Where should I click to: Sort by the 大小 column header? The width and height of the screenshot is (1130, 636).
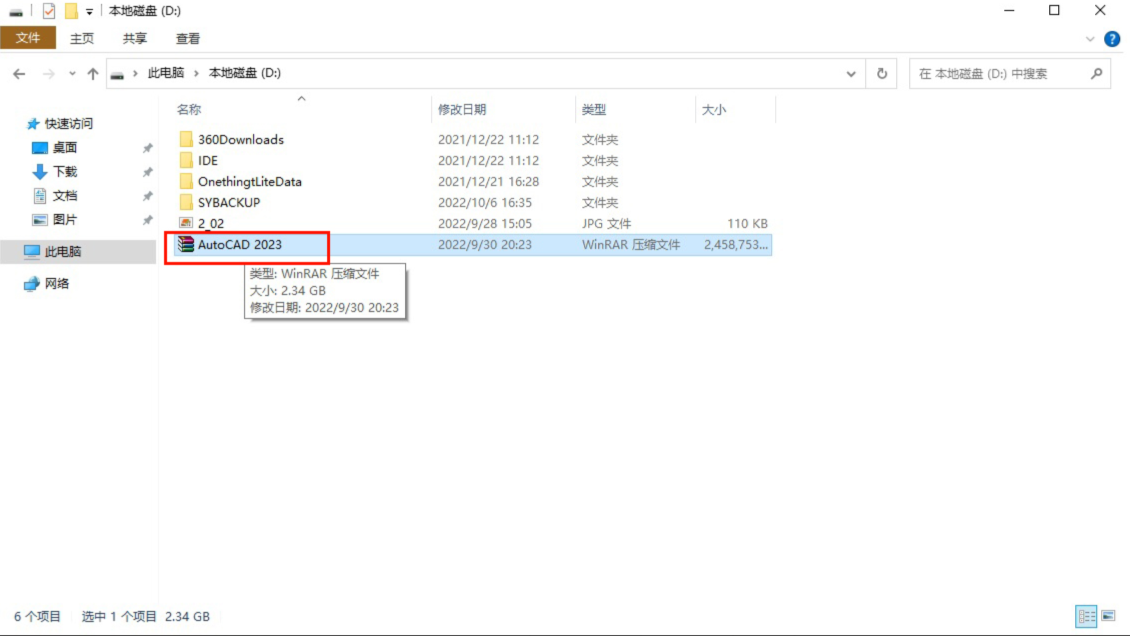pos(714,110)
